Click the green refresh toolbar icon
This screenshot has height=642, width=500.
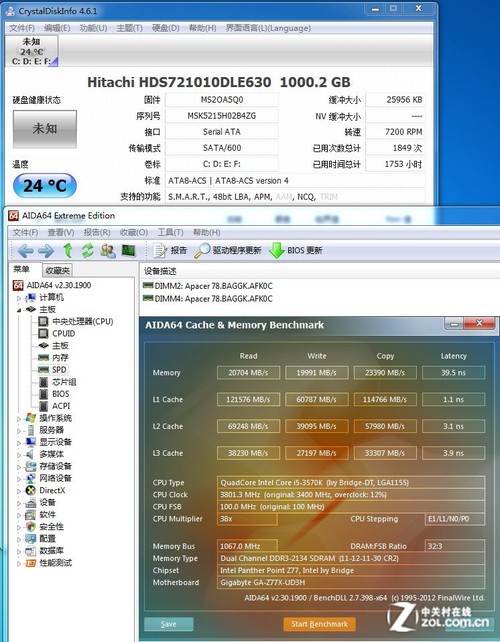[88, 251]
